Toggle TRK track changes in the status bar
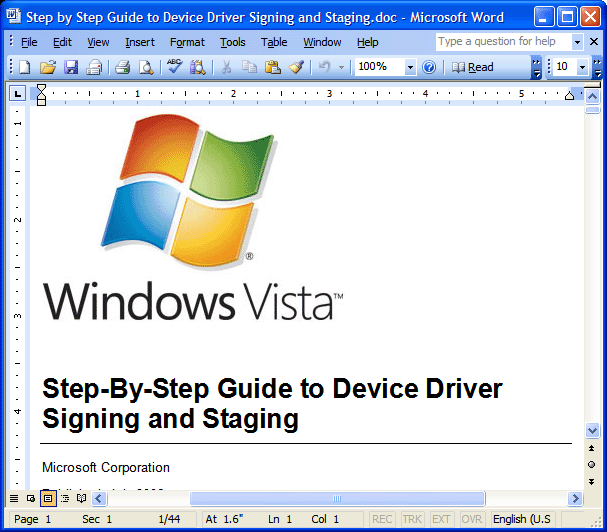 (x=412, y=520)
